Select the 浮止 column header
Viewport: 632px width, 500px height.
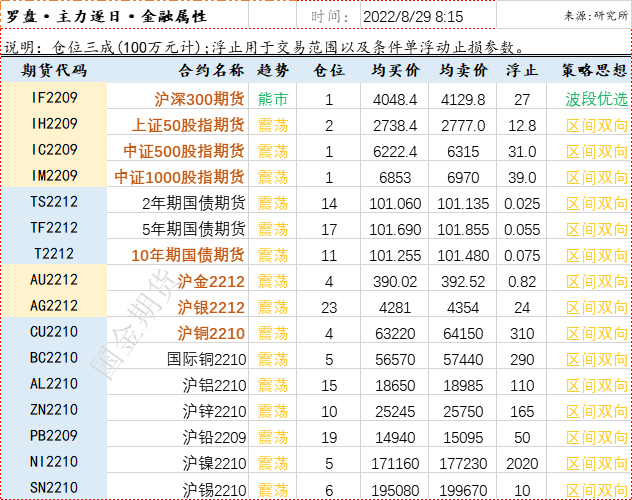coord(522,70)
